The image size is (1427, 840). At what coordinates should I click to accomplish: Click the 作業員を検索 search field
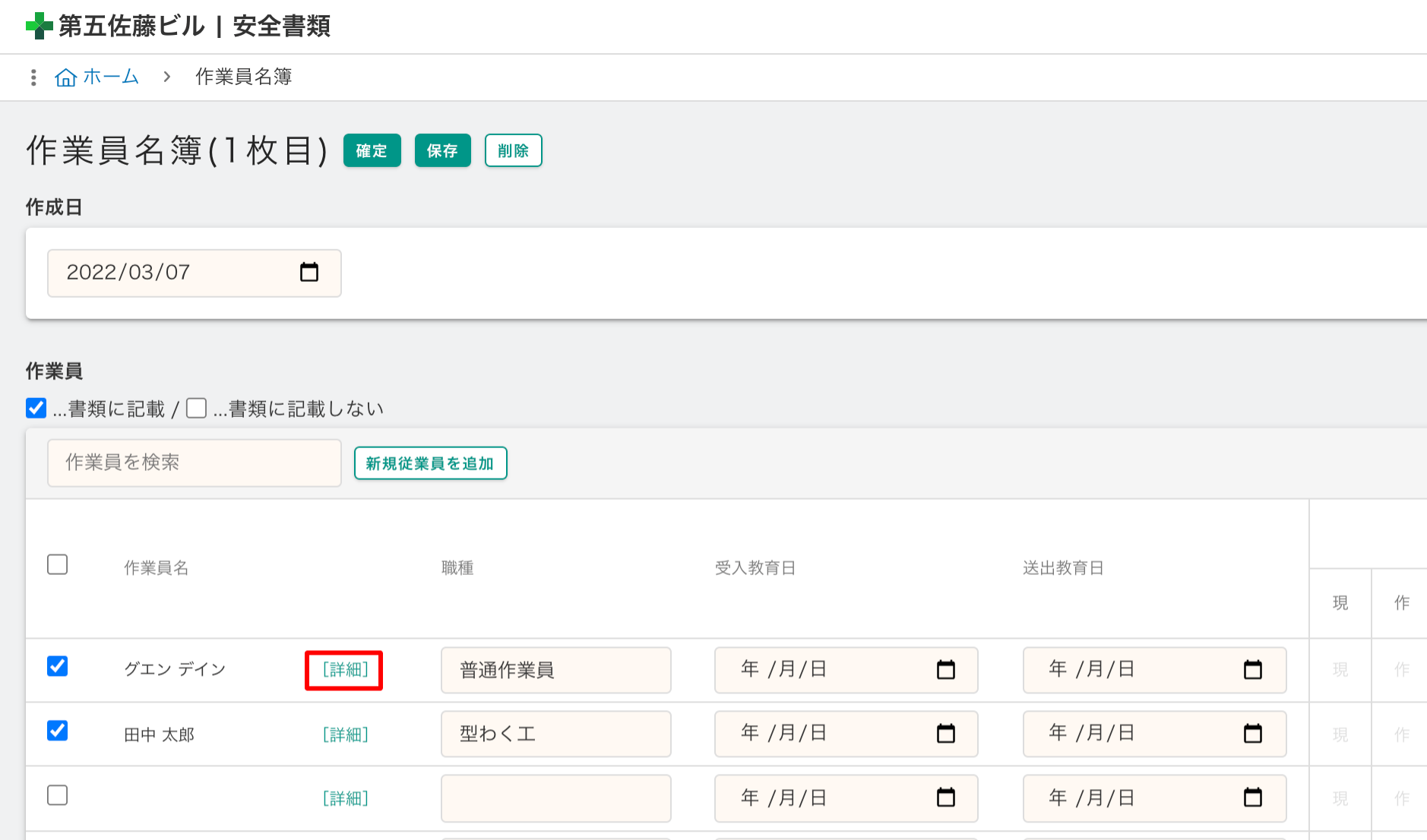(x=194, y=463)
